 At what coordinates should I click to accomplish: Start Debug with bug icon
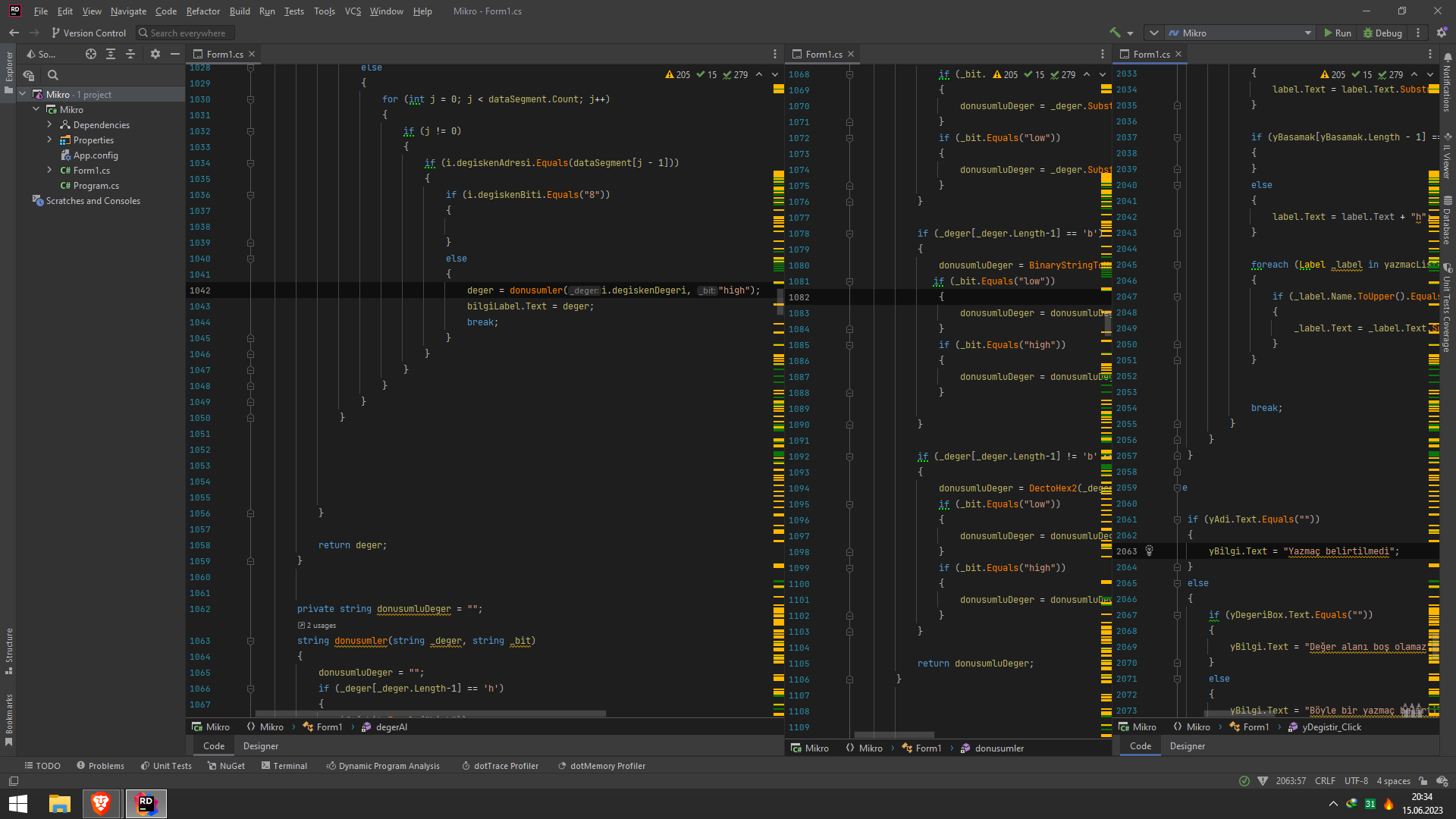point(1382,33)
